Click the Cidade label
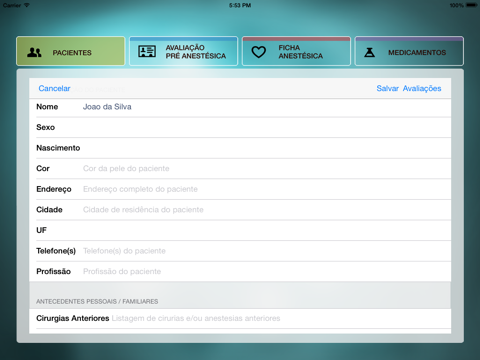 49,210
